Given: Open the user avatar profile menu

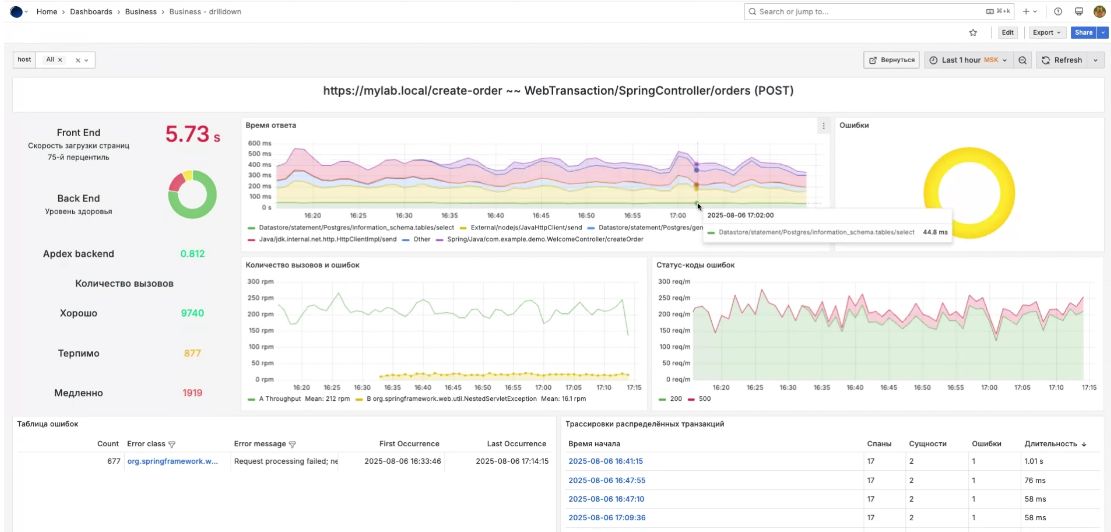Looking at the screenshot, I should pos(1100,11).
